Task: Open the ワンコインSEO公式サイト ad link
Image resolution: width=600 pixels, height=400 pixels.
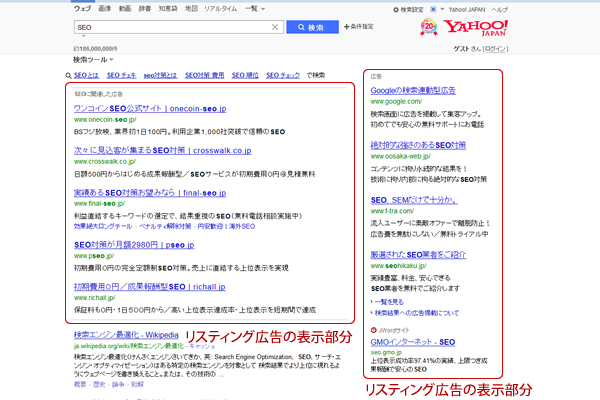Action: click(142, 107)
